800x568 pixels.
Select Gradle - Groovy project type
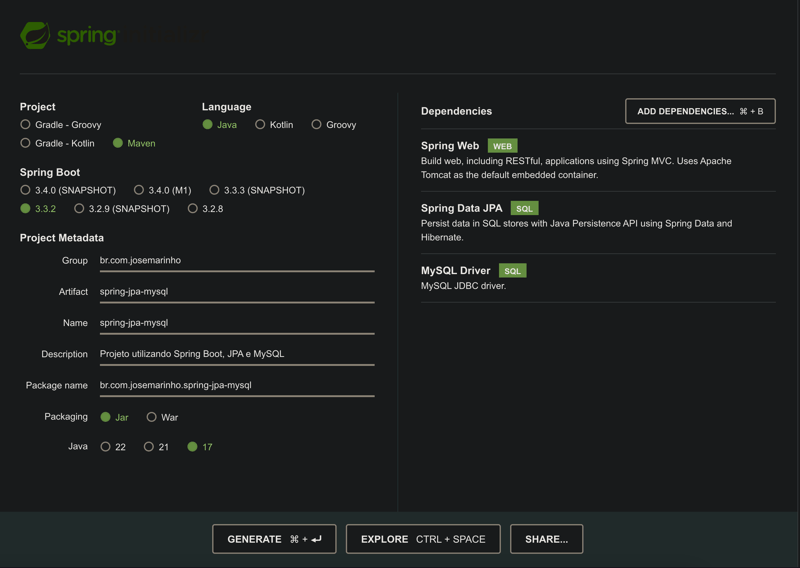[61, 125]
